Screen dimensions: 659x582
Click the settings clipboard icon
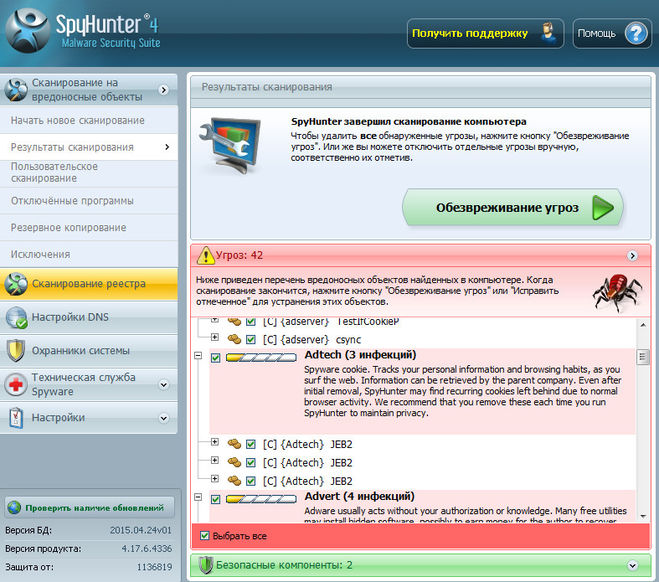click(16, 418)
